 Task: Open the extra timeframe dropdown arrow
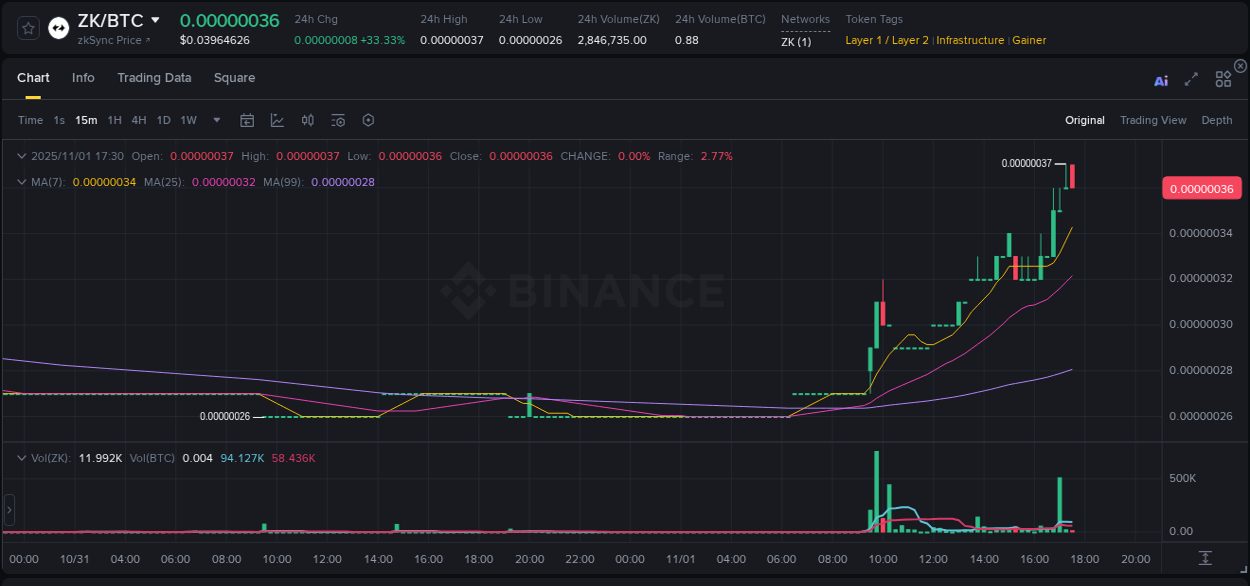point(215,120)
